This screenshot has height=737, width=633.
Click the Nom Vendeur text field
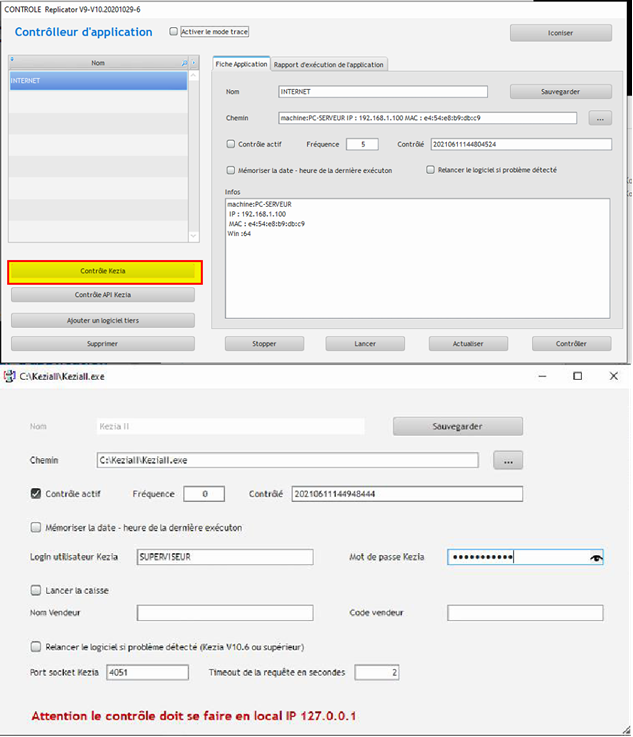click(x=224, y=612)
